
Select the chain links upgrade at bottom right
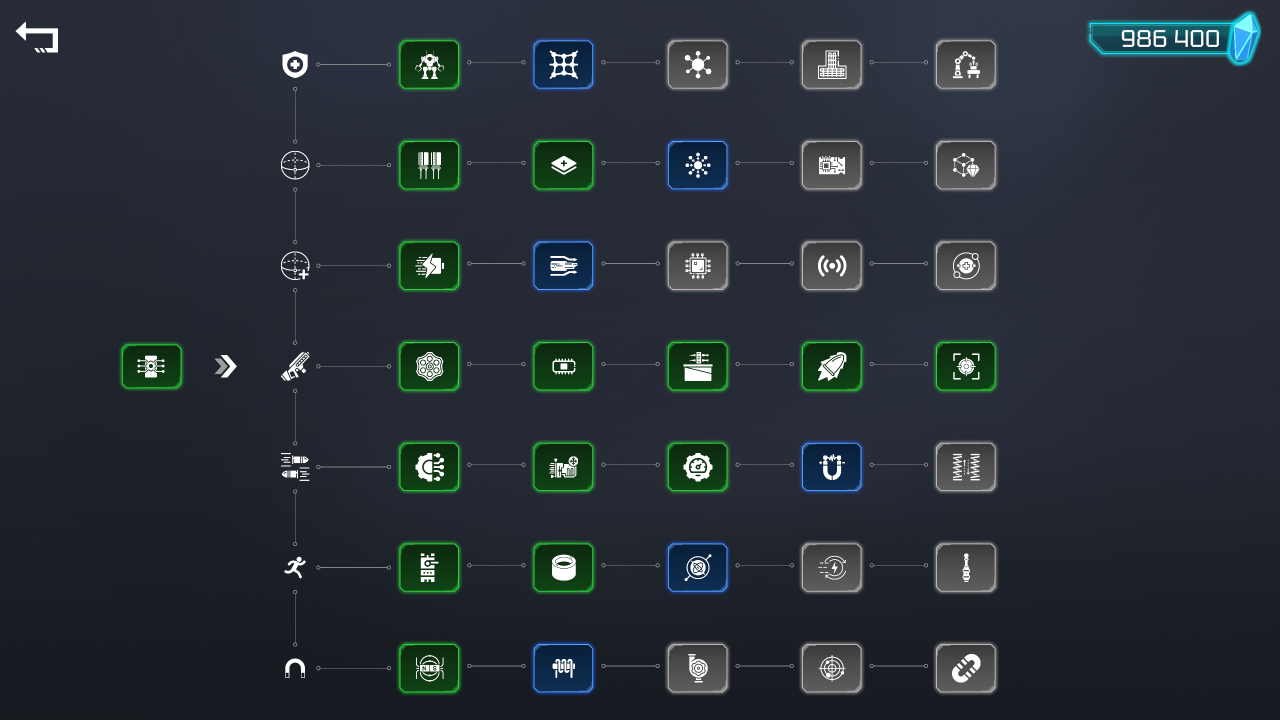[965, 668]
